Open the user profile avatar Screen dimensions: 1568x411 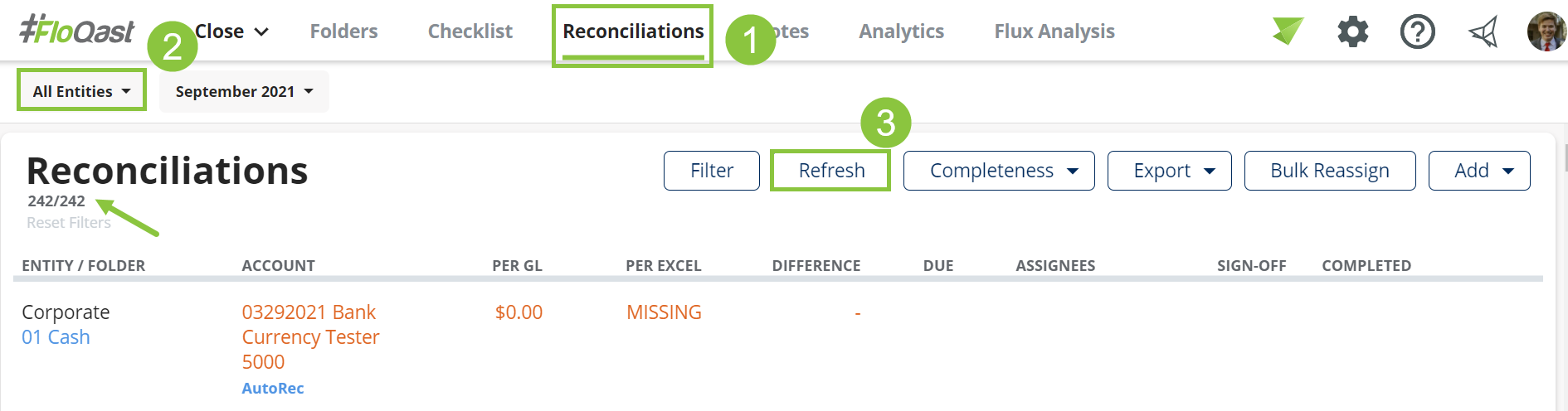click(1546, 31)
